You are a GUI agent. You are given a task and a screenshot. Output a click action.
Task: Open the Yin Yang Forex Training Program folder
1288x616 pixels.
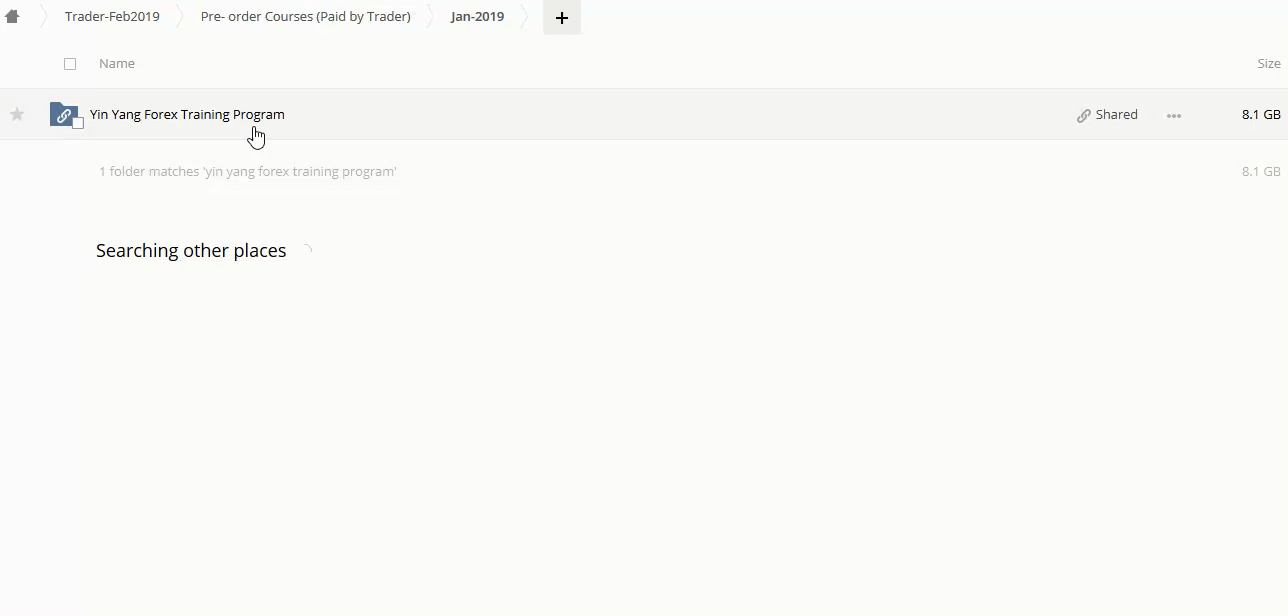pos(187,114)
